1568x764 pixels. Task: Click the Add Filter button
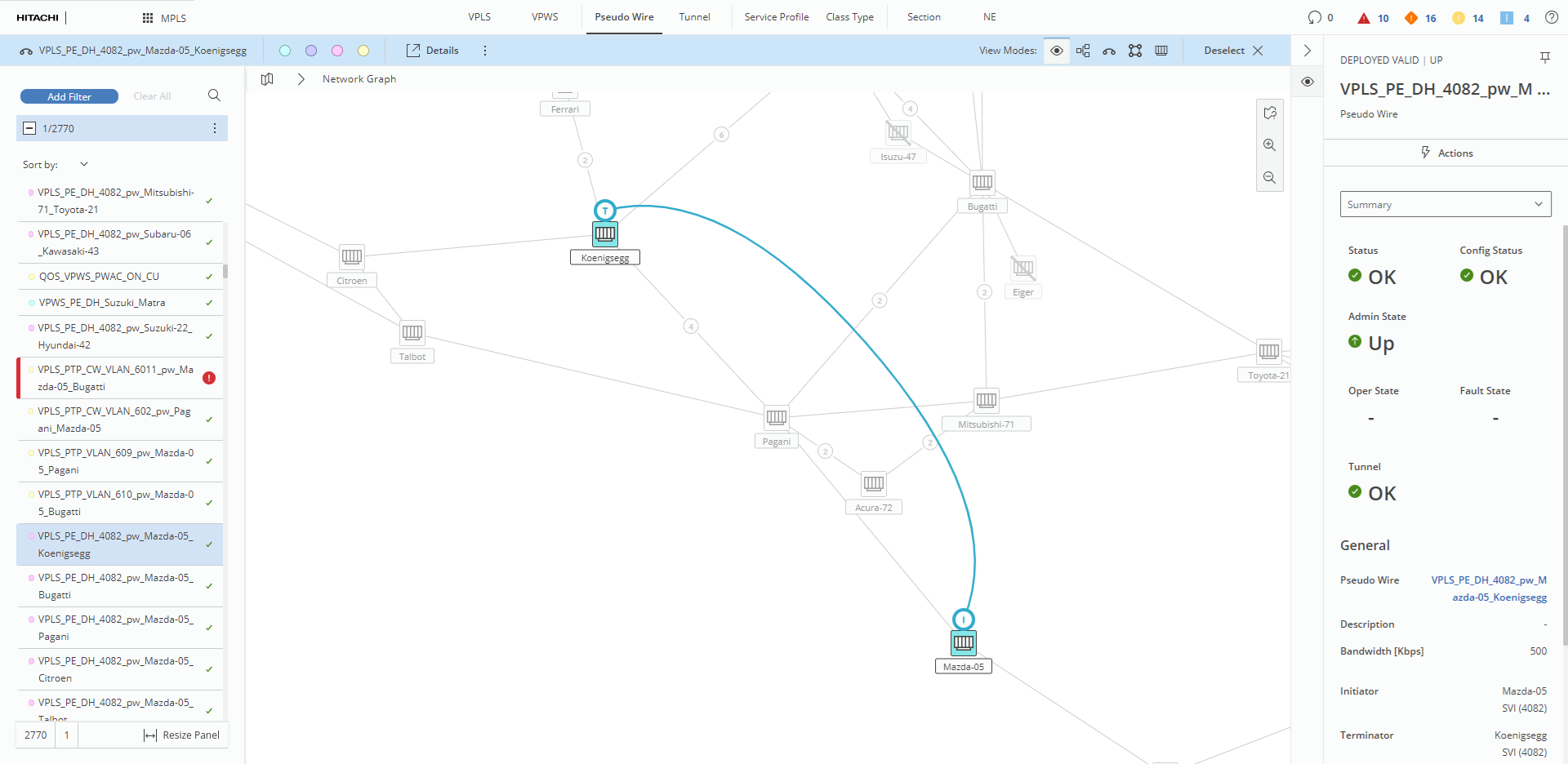(69, 96)
